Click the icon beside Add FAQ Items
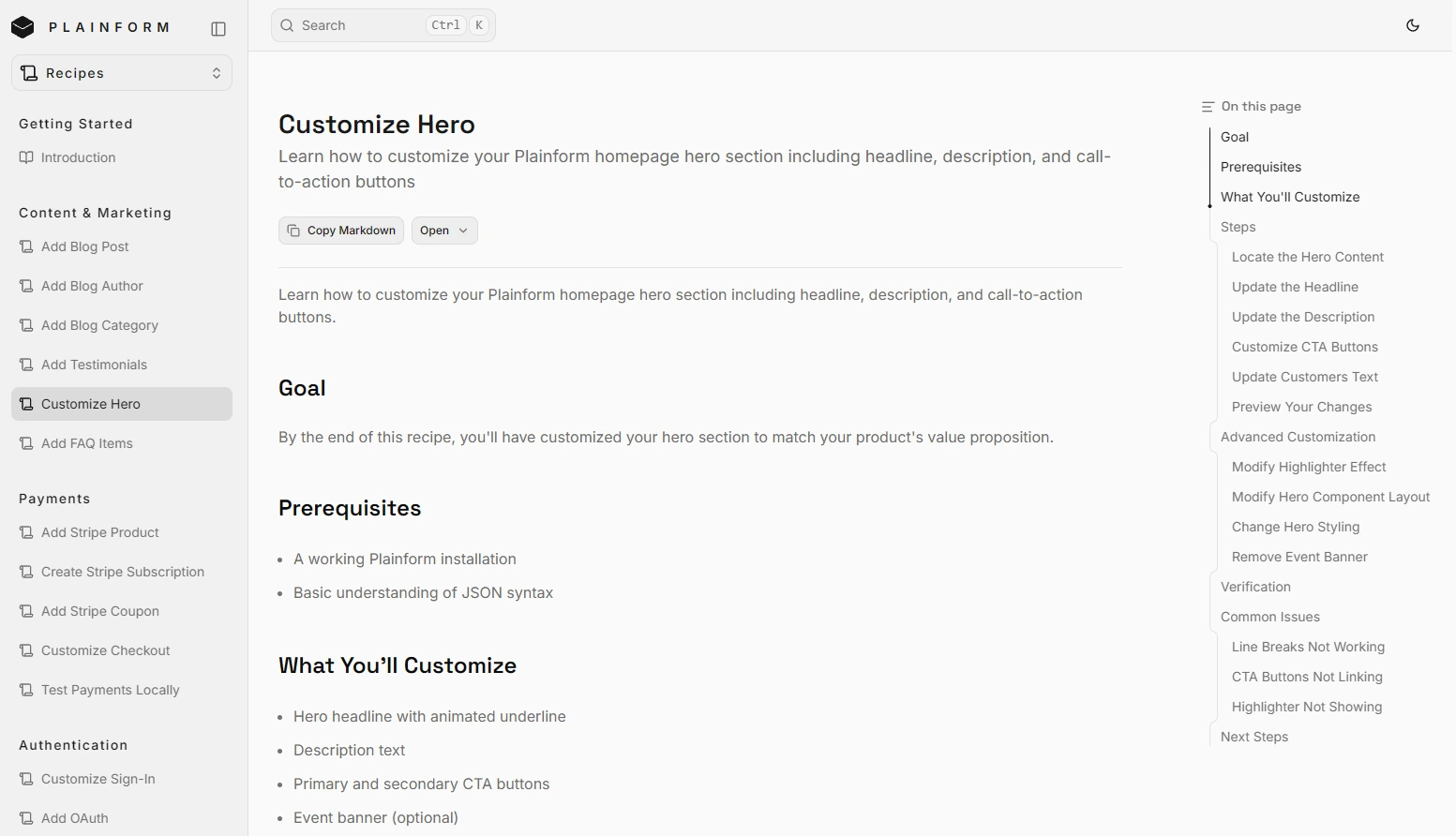The image size is (1456, 836). tap(26, 443)
